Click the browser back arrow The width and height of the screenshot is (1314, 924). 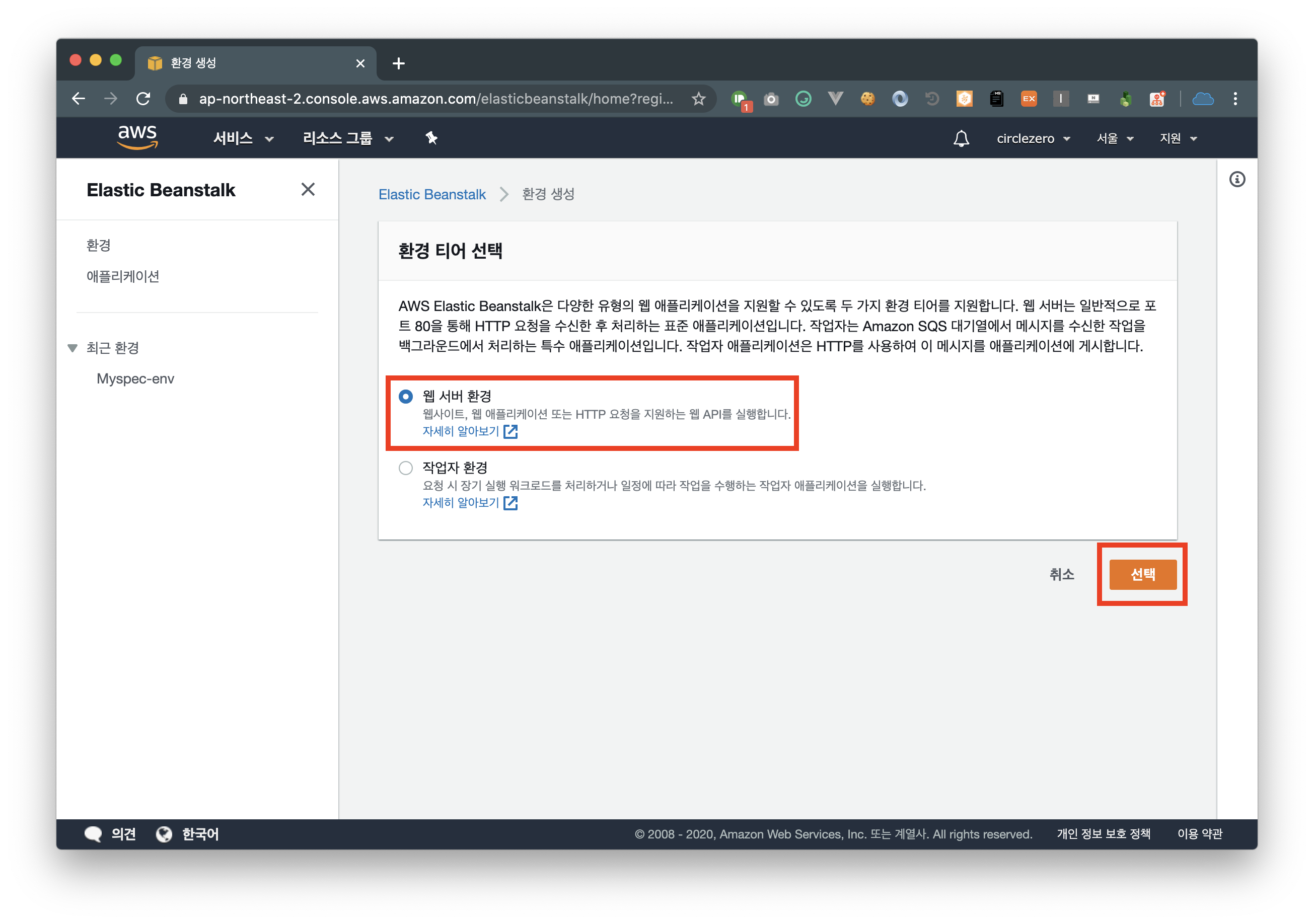click(x=79, y=99)
